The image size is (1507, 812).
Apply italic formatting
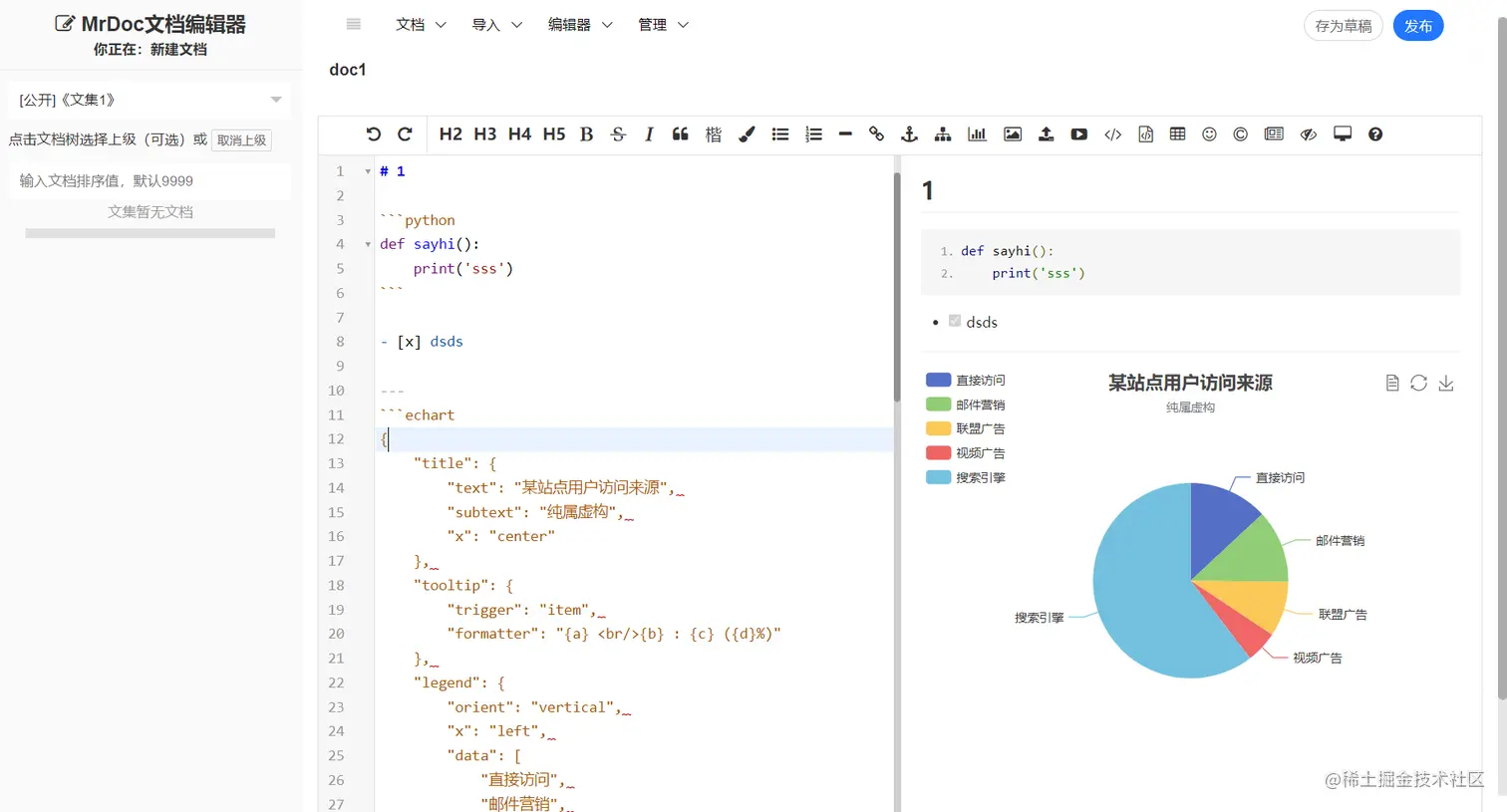(x=649, y=135)
